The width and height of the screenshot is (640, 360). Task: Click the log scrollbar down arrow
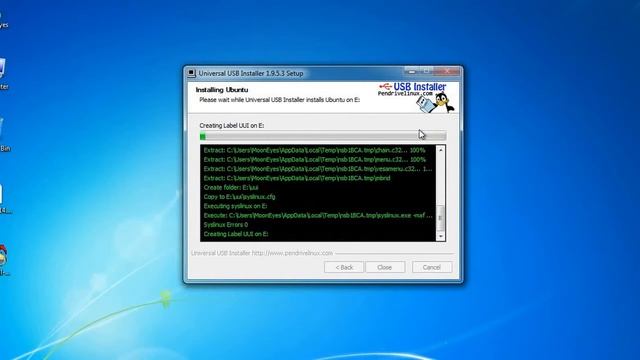click(440, 236)
